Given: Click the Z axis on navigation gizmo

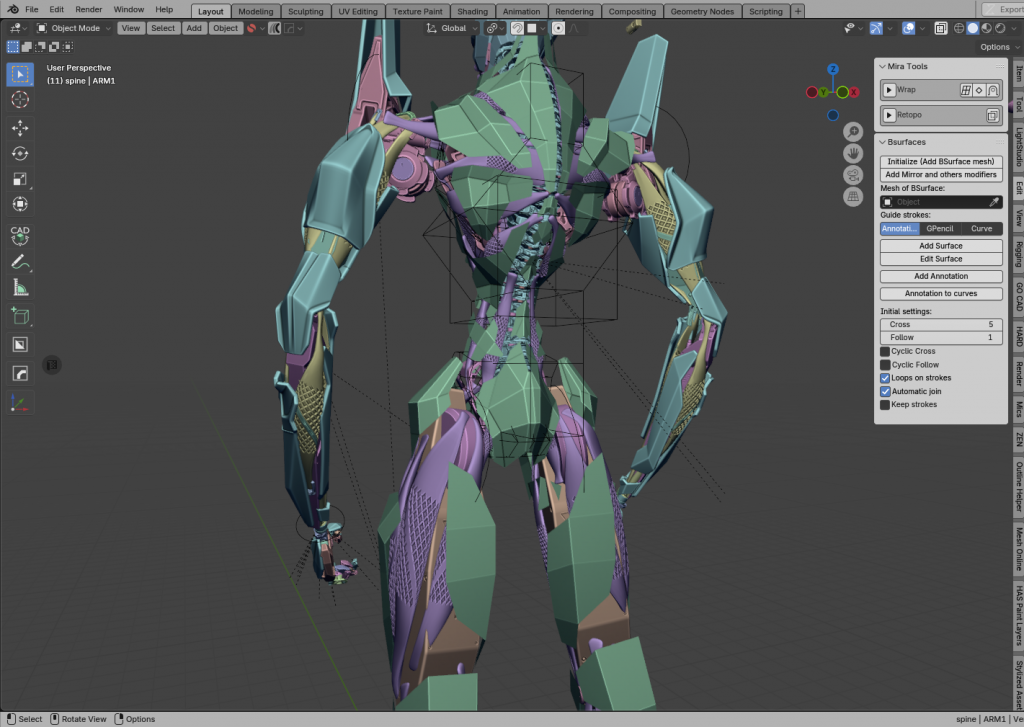Looking at the screenshot, I should 833,69.
